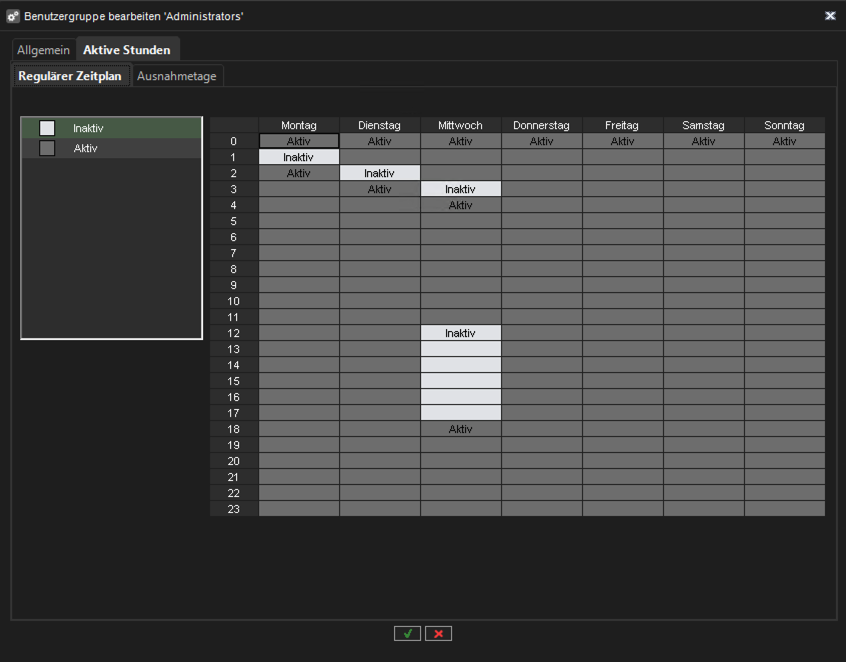Confirm changes with the green checkmark button
Image resolution: width=846 pixels, height=662 pixels.
pyautogui.click(x=407, y=633)
